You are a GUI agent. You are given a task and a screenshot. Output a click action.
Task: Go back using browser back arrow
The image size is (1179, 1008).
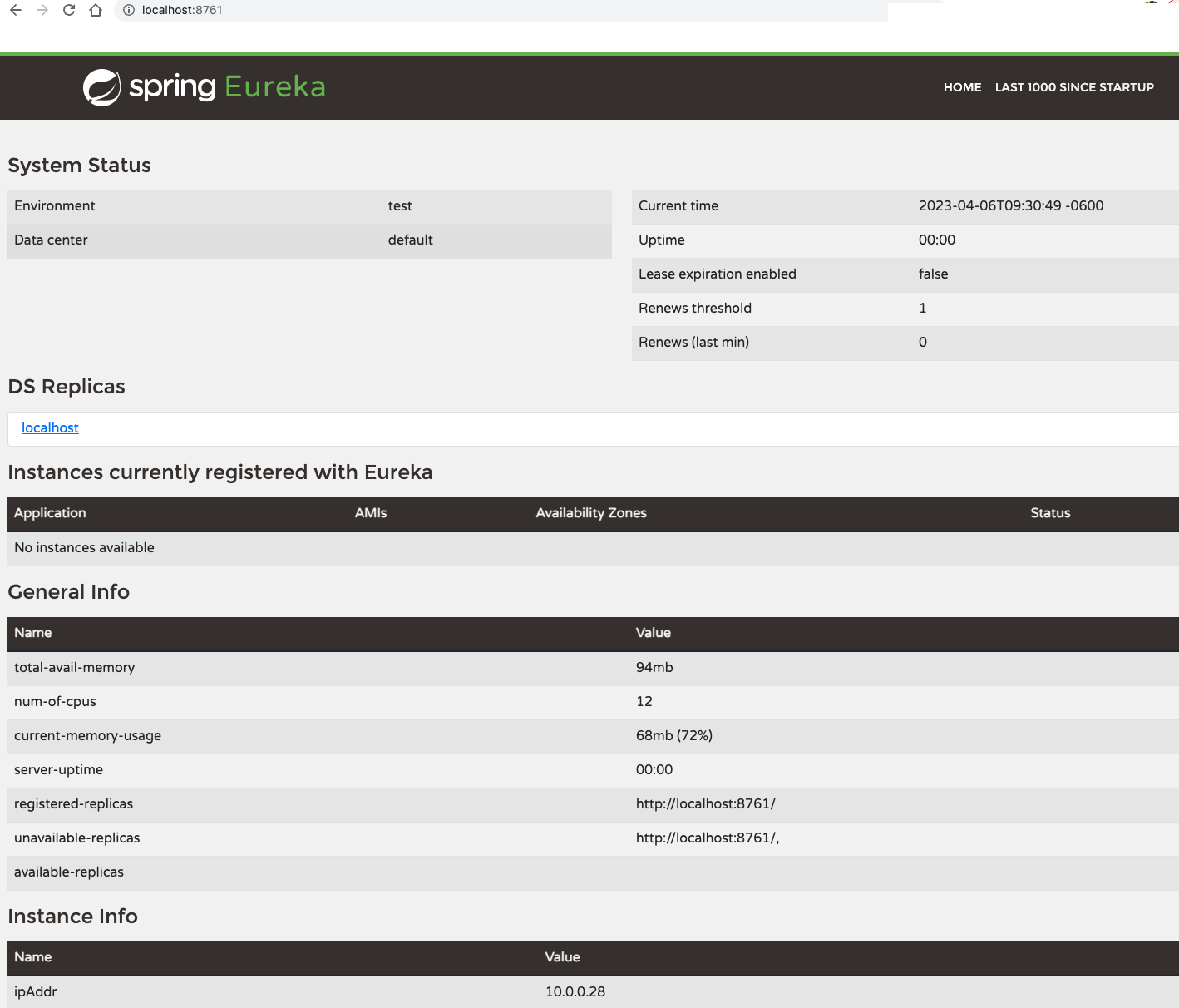click(x=16, y=10)
